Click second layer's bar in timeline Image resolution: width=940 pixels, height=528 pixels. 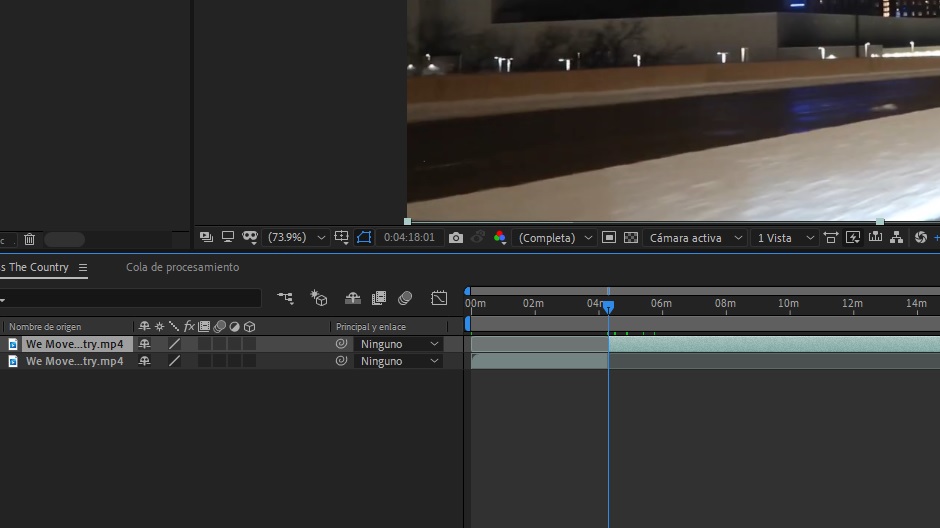click(705, 361)
